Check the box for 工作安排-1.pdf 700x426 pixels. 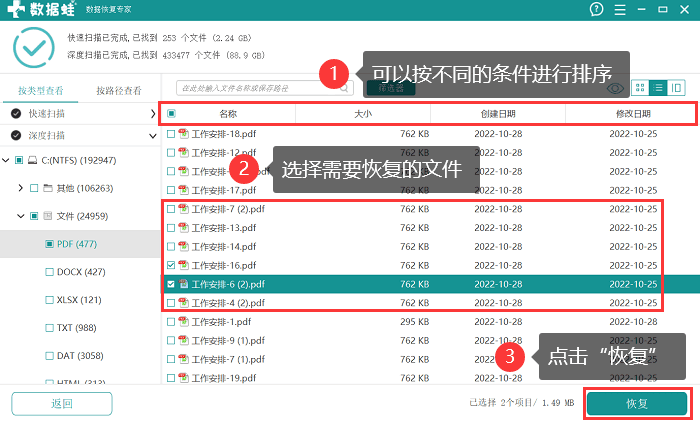point(171,322)
